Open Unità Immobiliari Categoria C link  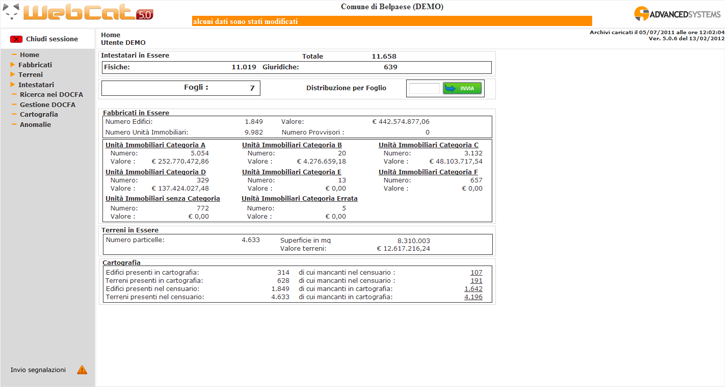(x=429, y=145)
